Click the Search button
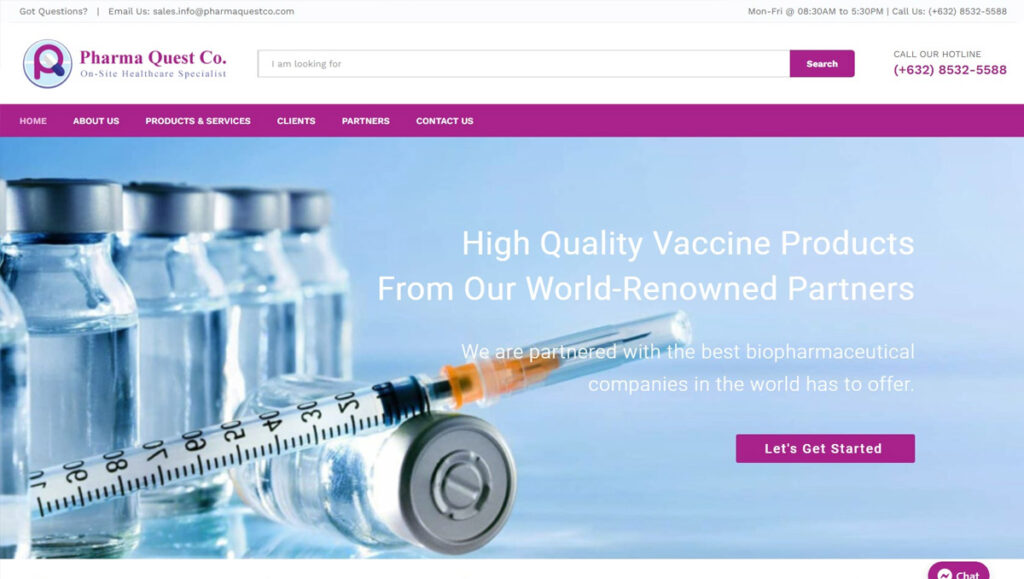The image size is (1024, 579). (x=822, y=63)
